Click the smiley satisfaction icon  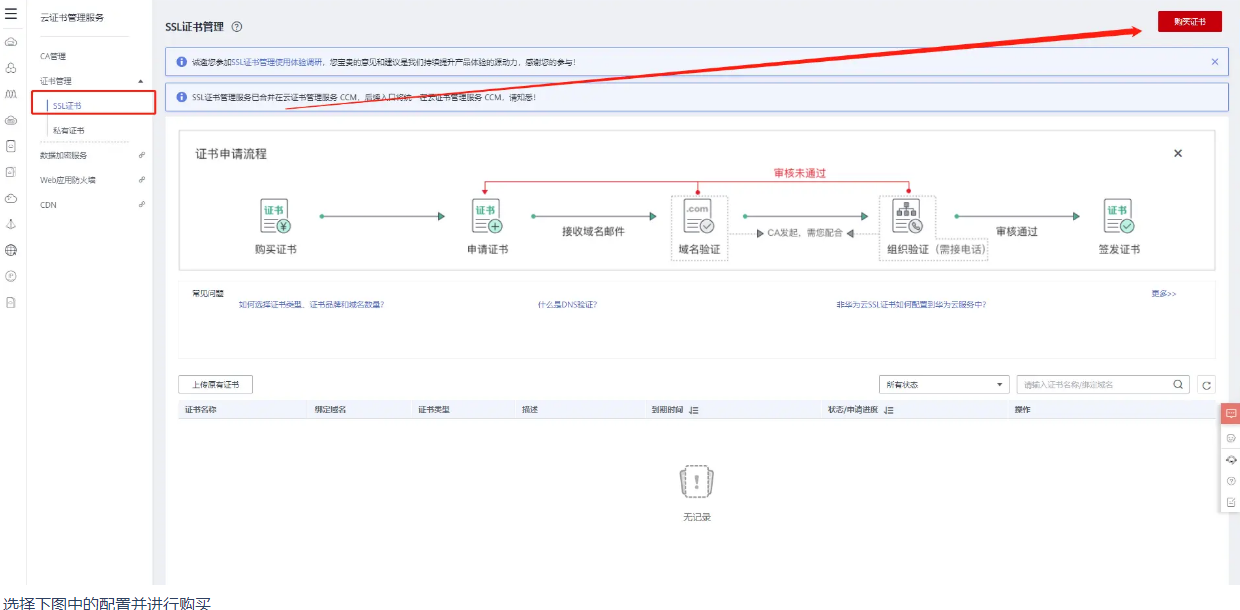pyautogui.click(x=1231, y=438)
